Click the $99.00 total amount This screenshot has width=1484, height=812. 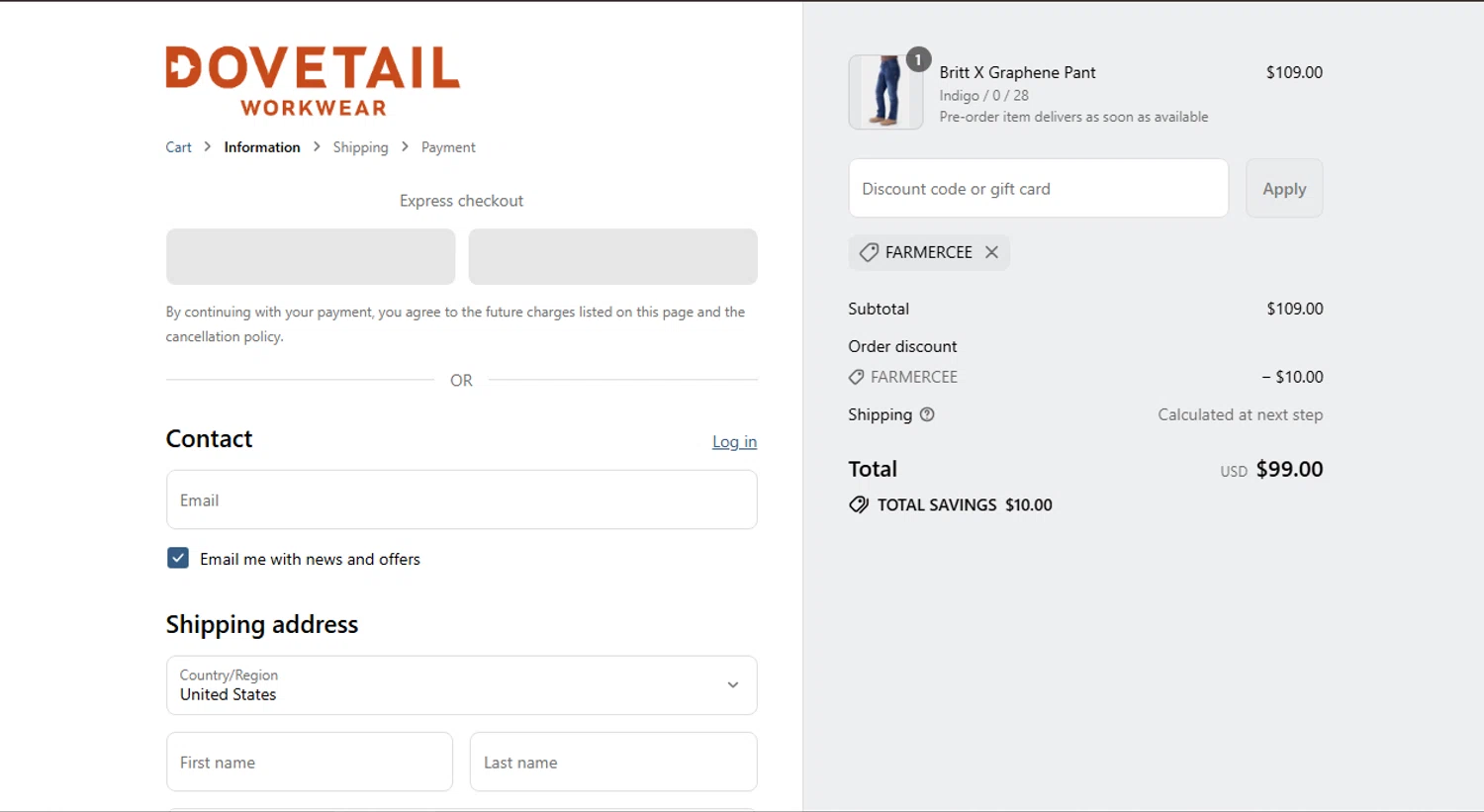1289,469
